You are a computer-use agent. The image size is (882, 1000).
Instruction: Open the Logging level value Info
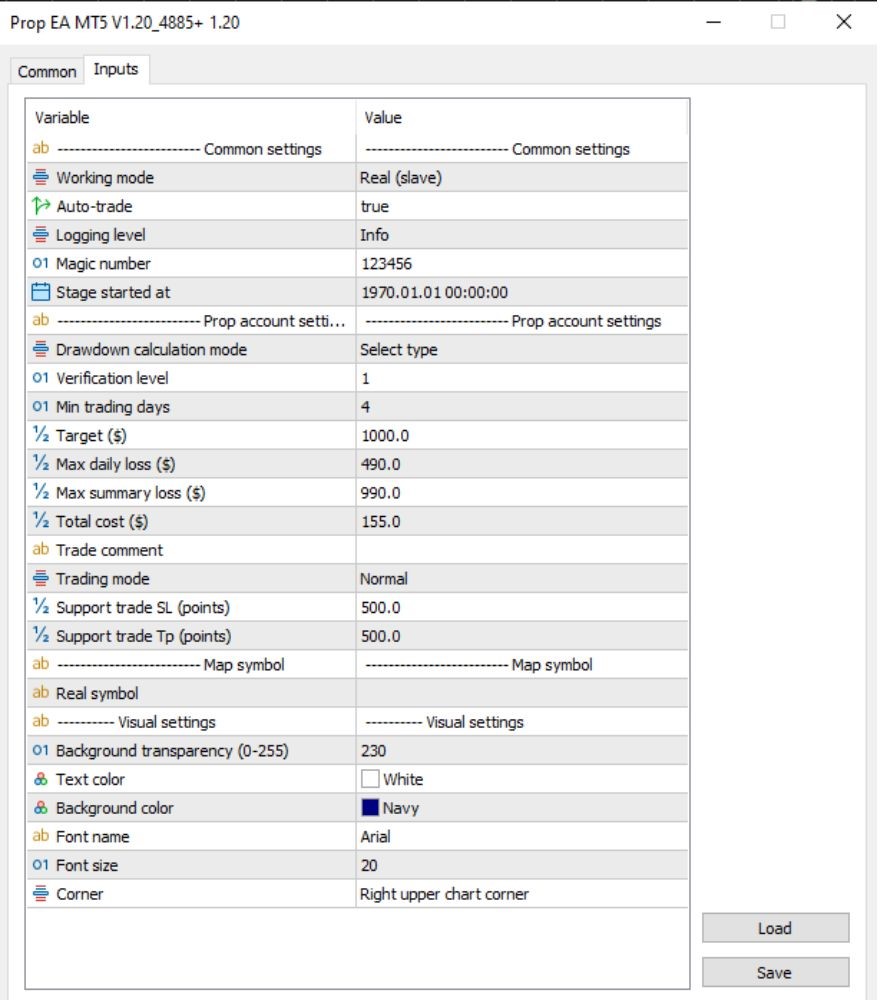tap(522, 235)
